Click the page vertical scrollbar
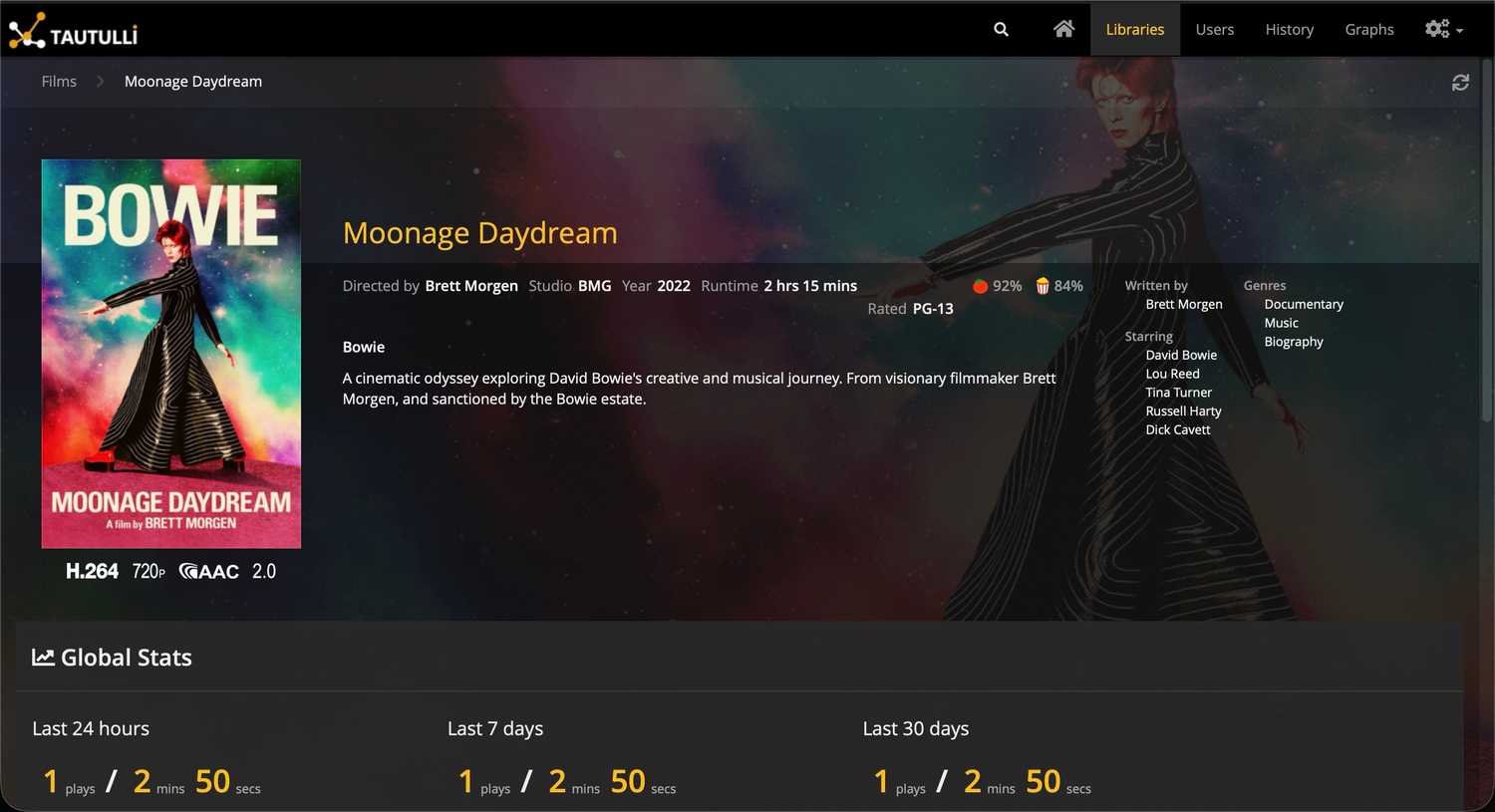The image size is (1495, 812). pyautogui.click(x=1487, y=239)
